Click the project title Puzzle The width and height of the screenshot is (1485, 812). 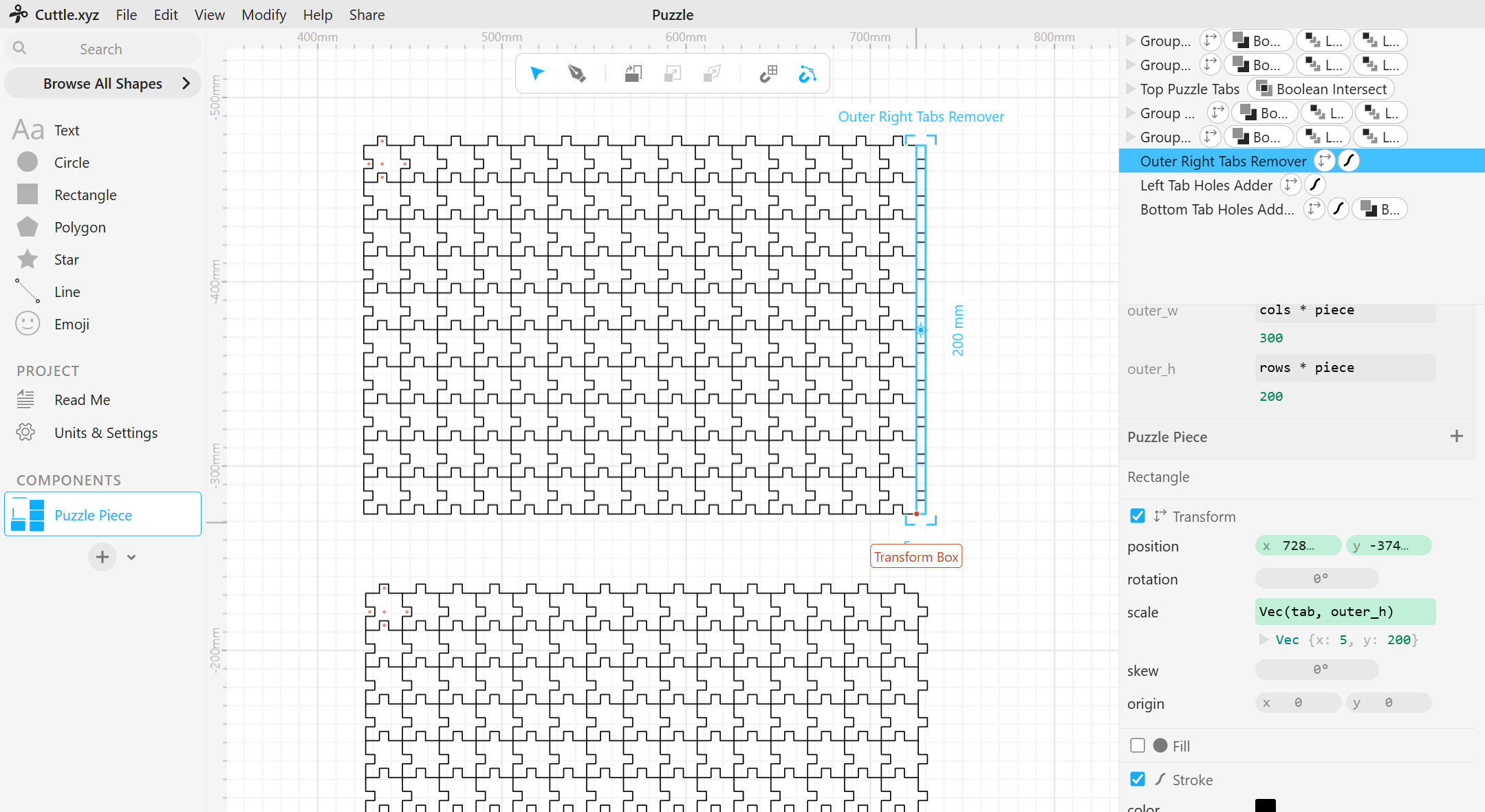(x=673, y=14)
